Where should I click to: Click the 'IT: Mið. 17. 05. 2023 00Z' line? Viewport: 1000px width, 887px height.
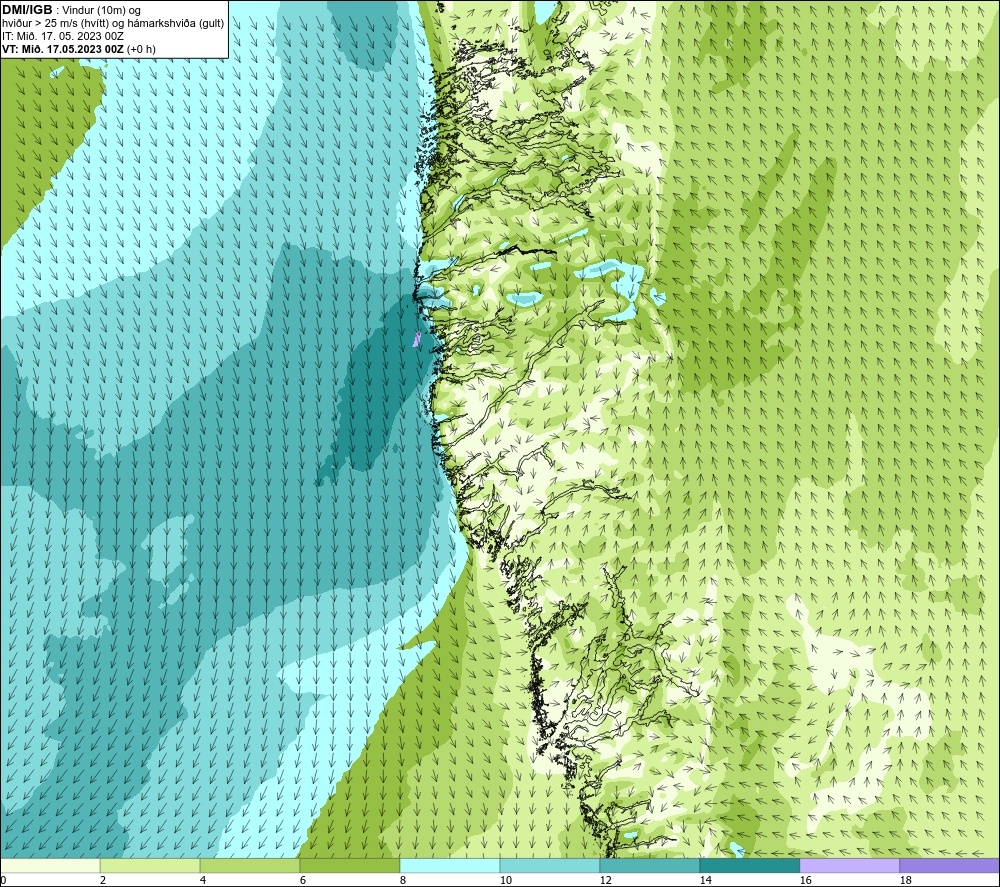[x=62, y=36]
